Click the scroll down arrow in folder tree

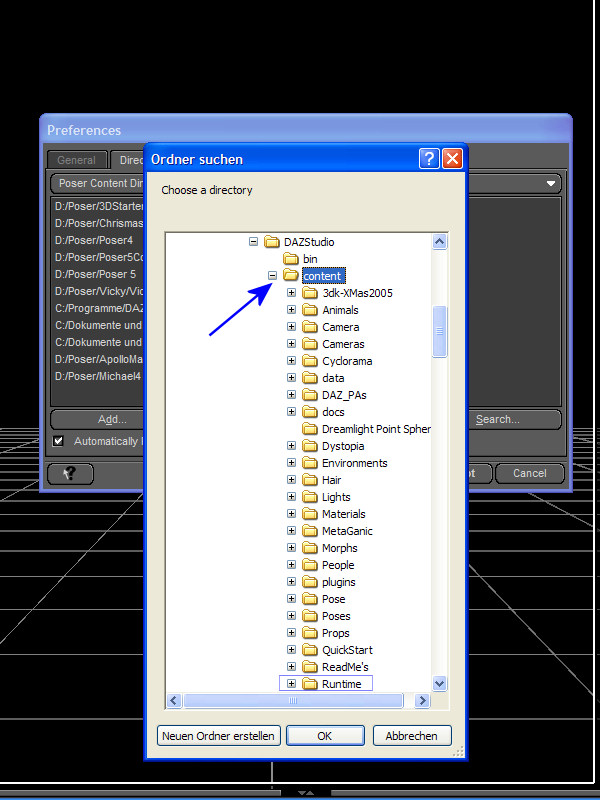pyautogui.click(x=439, y=683)
